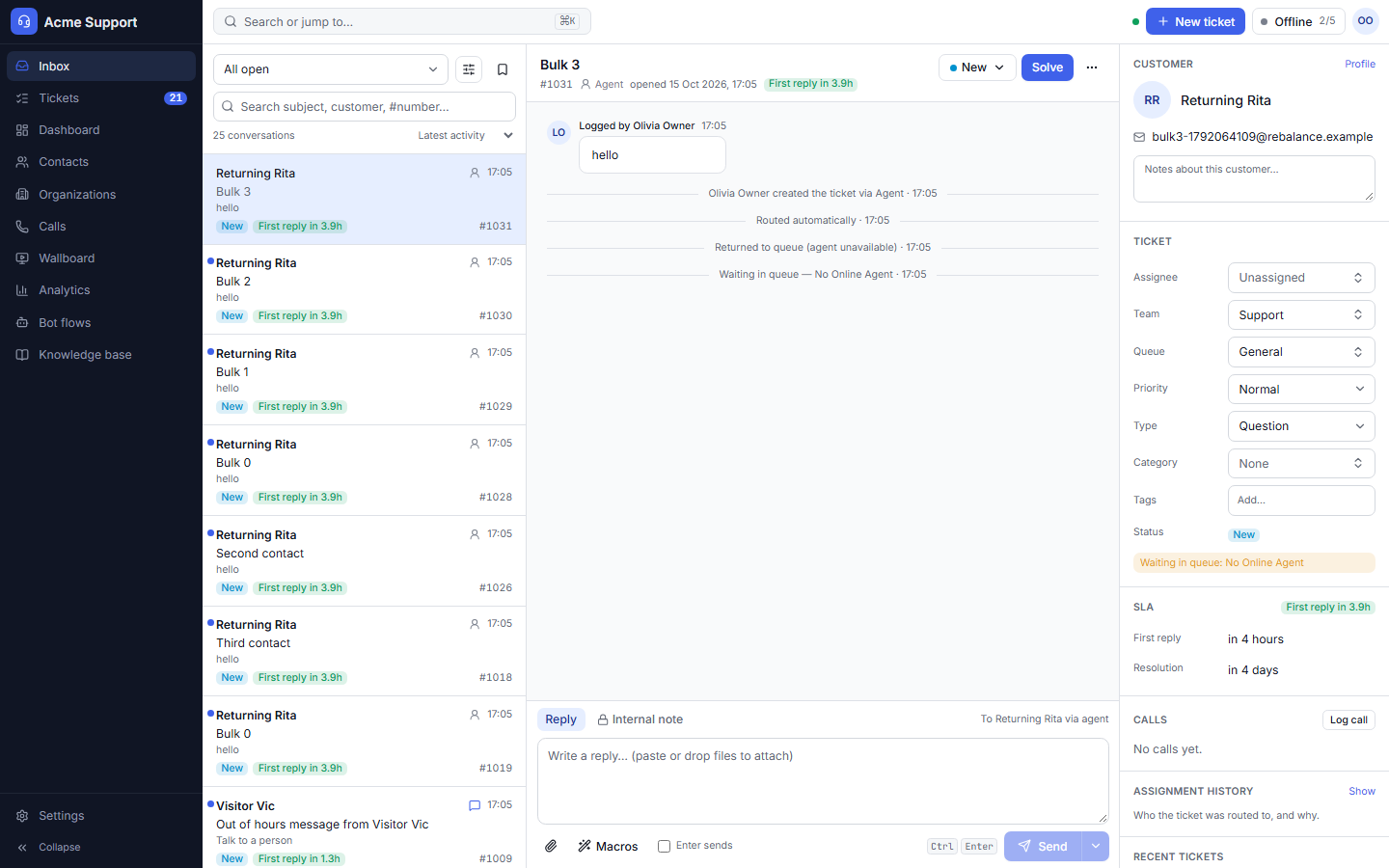Open the Assignee Unassigned dropdown

1301,278
